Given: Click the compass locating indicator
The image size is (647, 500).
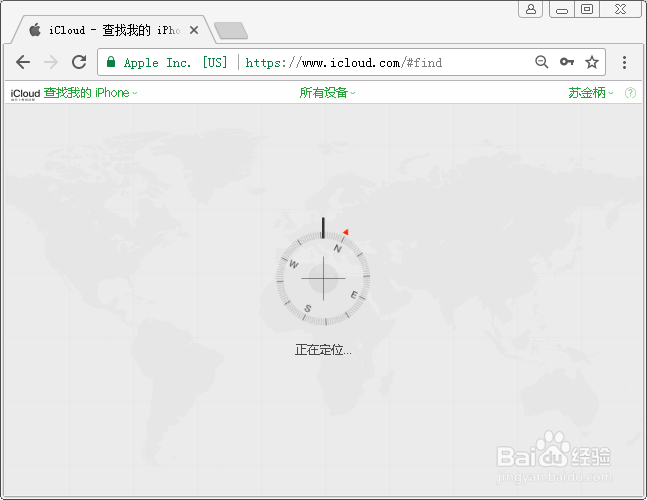Looking at the screenshot, I should pyautogui.click(x=323, y=278).
